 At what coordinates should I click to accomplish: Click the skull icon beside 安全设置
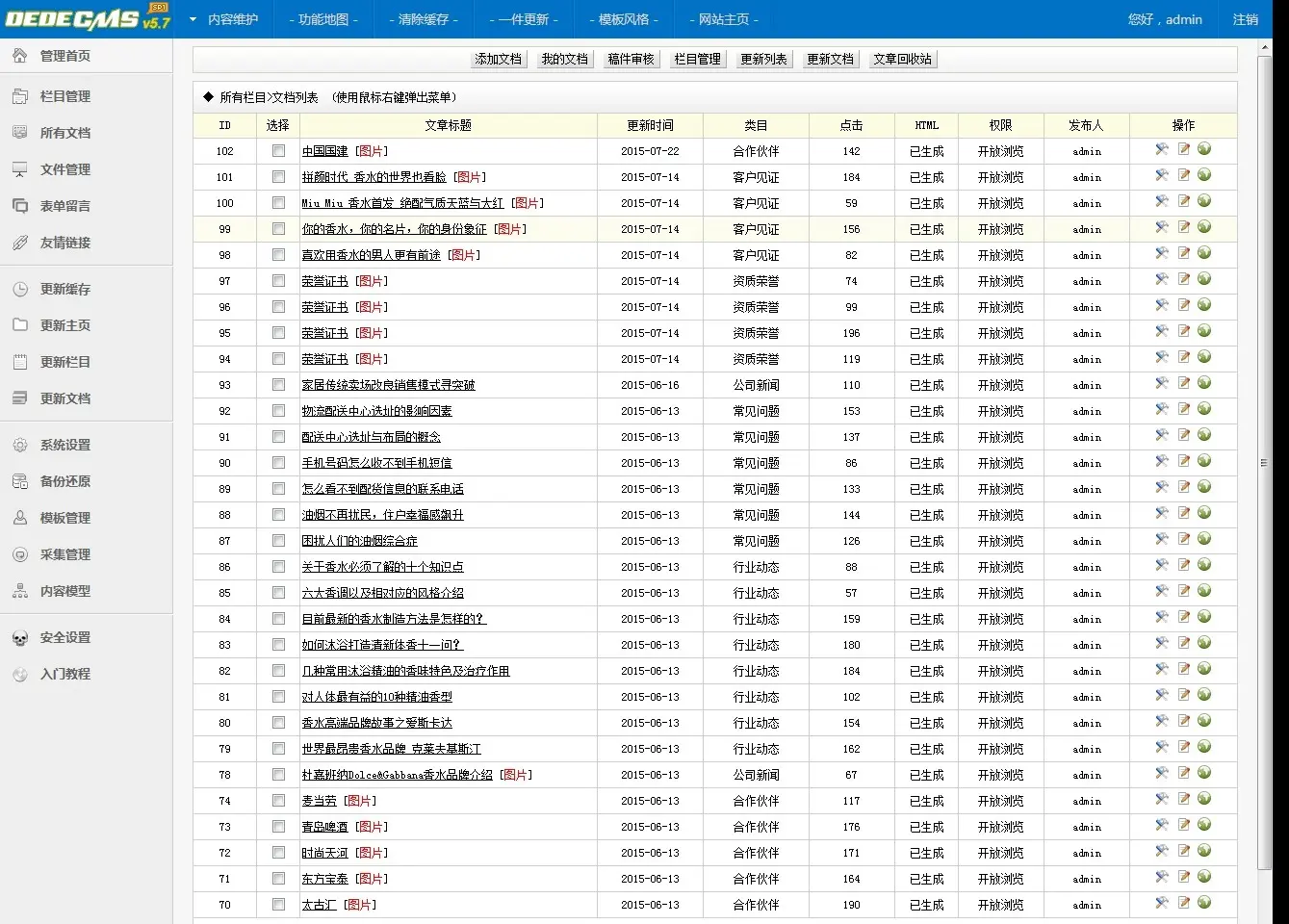click(x=19, y=637)
